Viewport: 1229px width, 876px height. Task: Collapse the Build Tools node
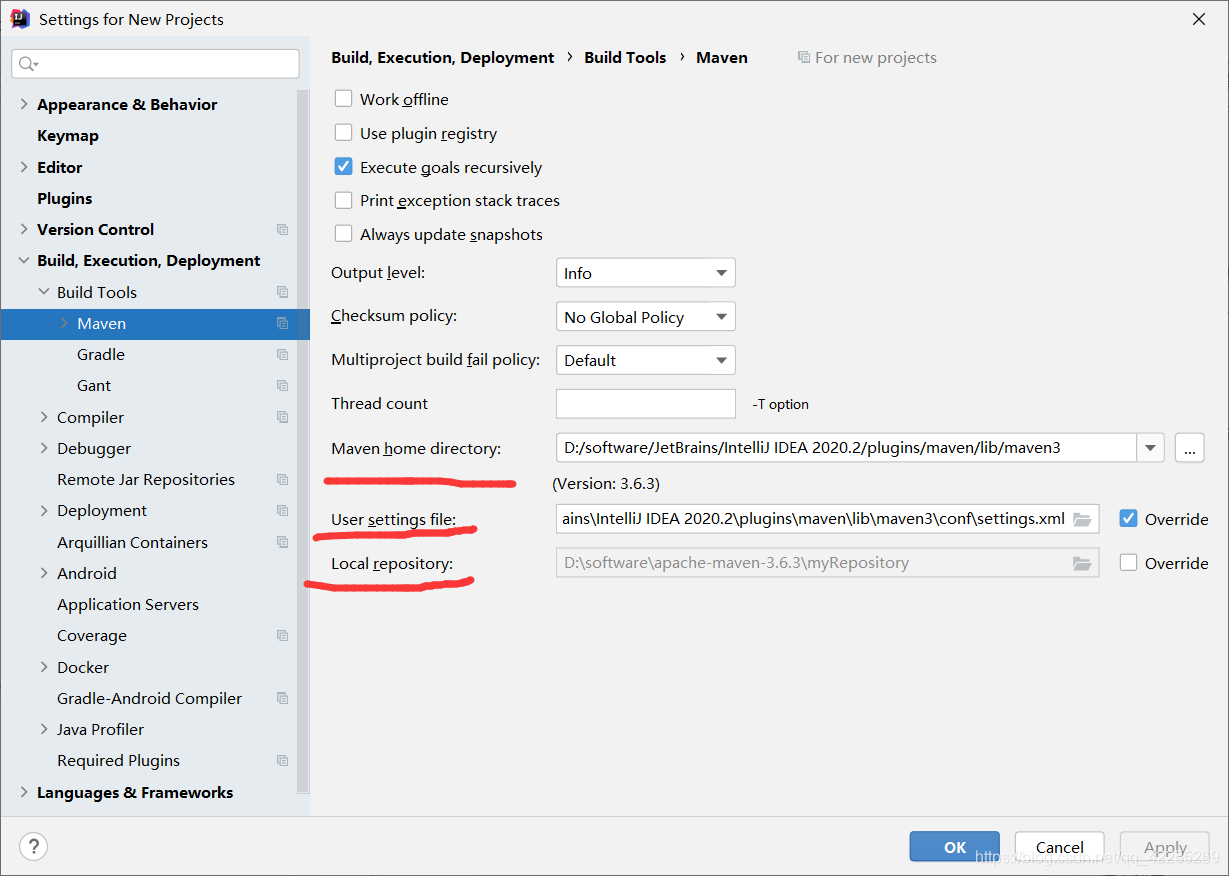44,292
